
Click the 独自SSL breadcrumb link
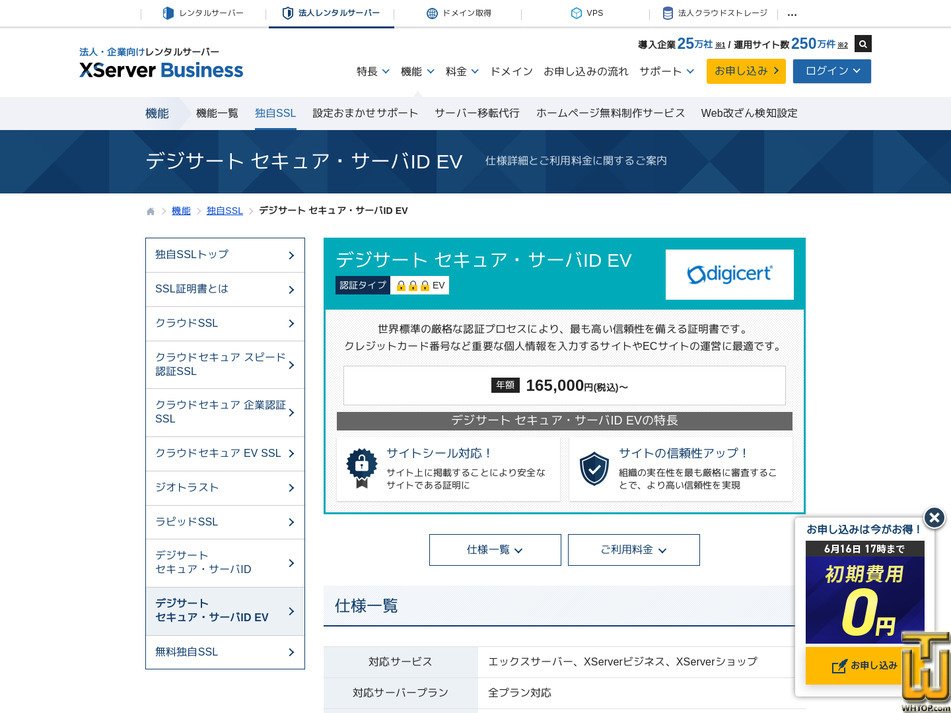[224, 211]
